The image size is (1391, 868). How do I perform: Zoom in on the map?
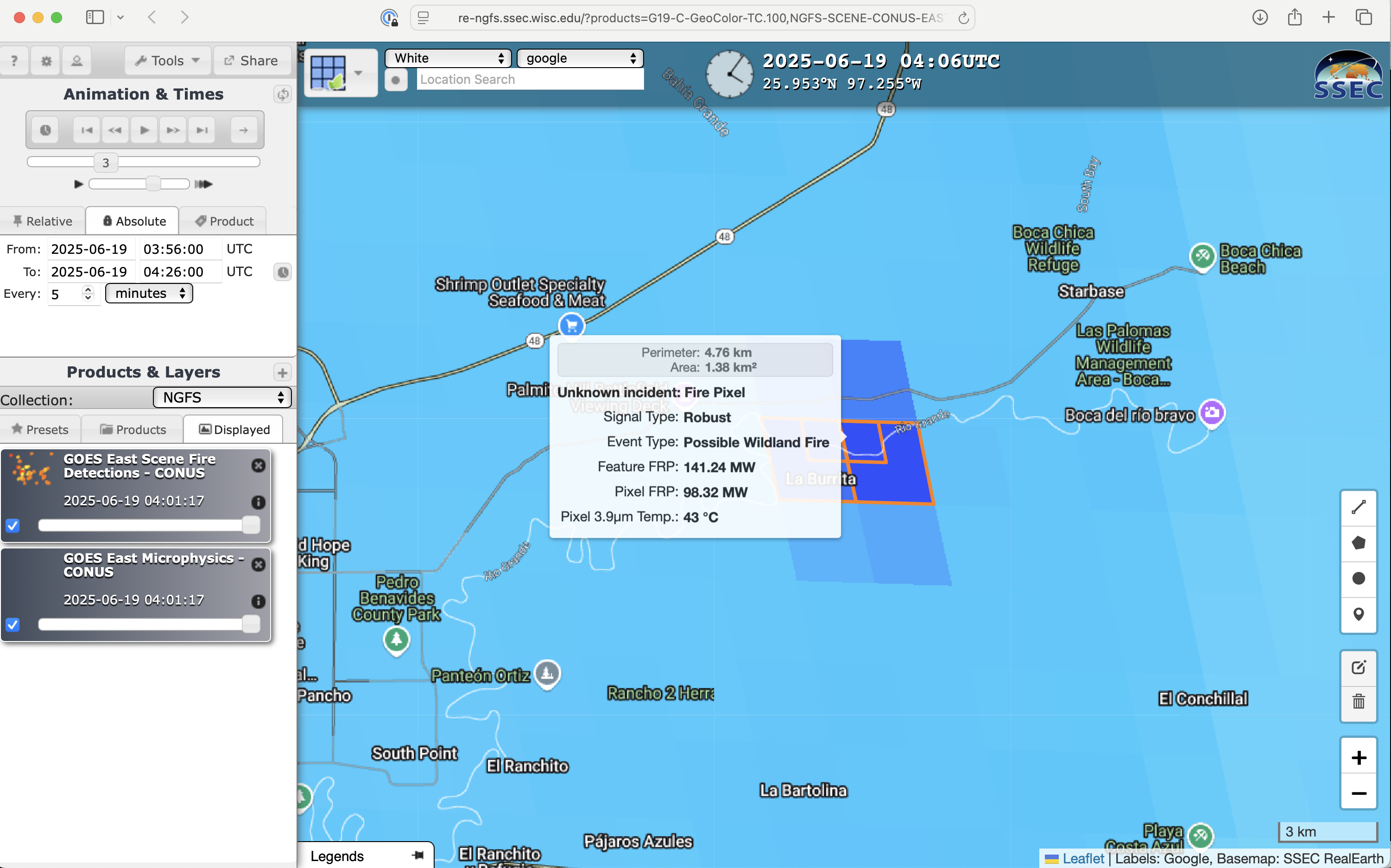tap(1358, 757)
